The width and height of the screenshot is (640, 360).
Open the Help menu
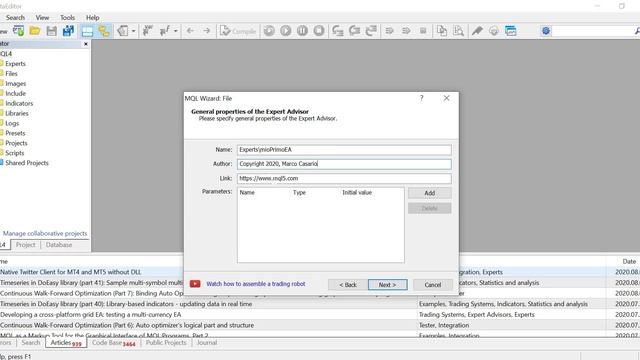(93, 18)
